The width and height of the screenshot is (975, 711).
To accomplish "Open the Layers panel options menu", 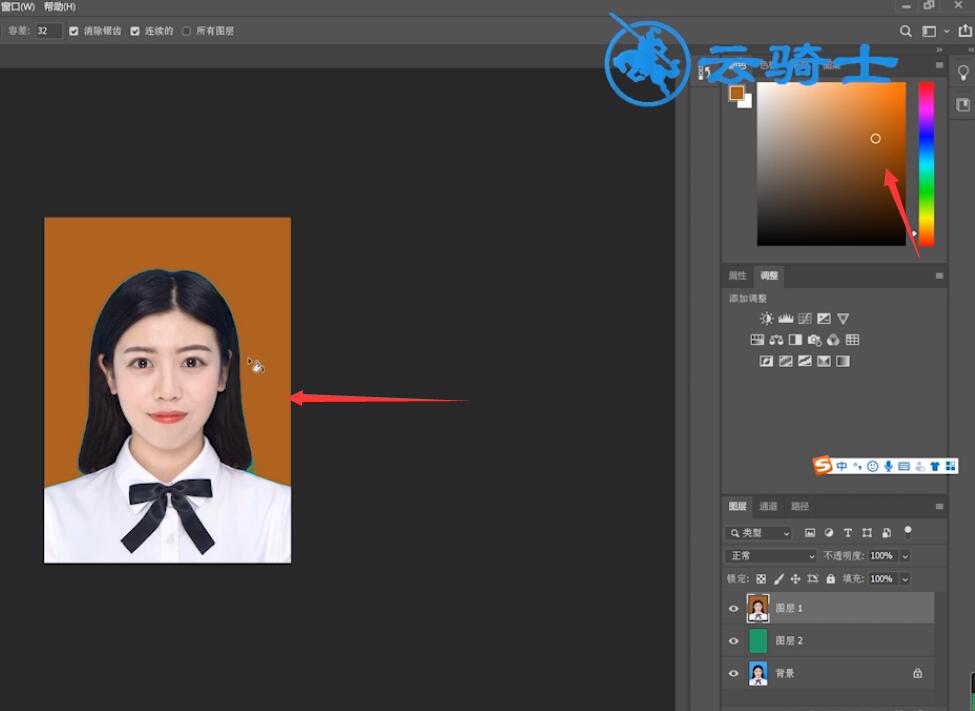I will coord(939,506).
